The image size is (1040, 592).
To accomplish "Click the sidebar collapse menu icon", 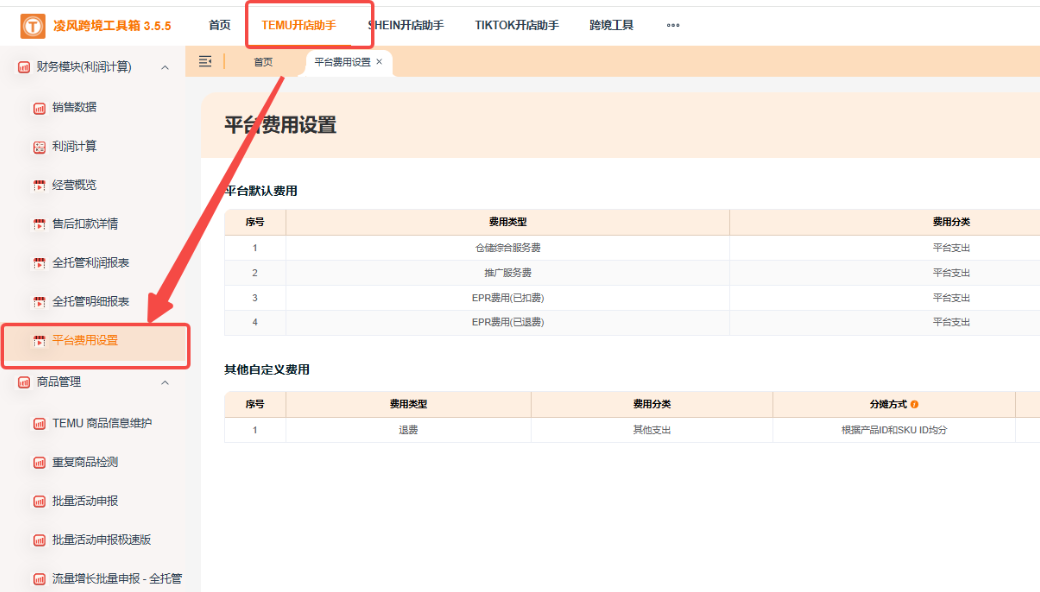I will [x=205, y=62].
